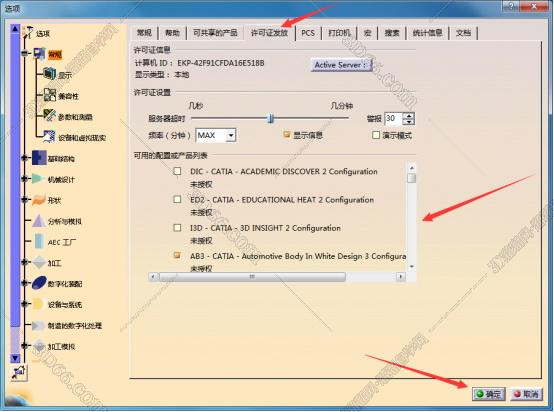
Task: Open the 设备和虚拟现实 category icon
Action: pyautogui.click(x=49, y=136)
